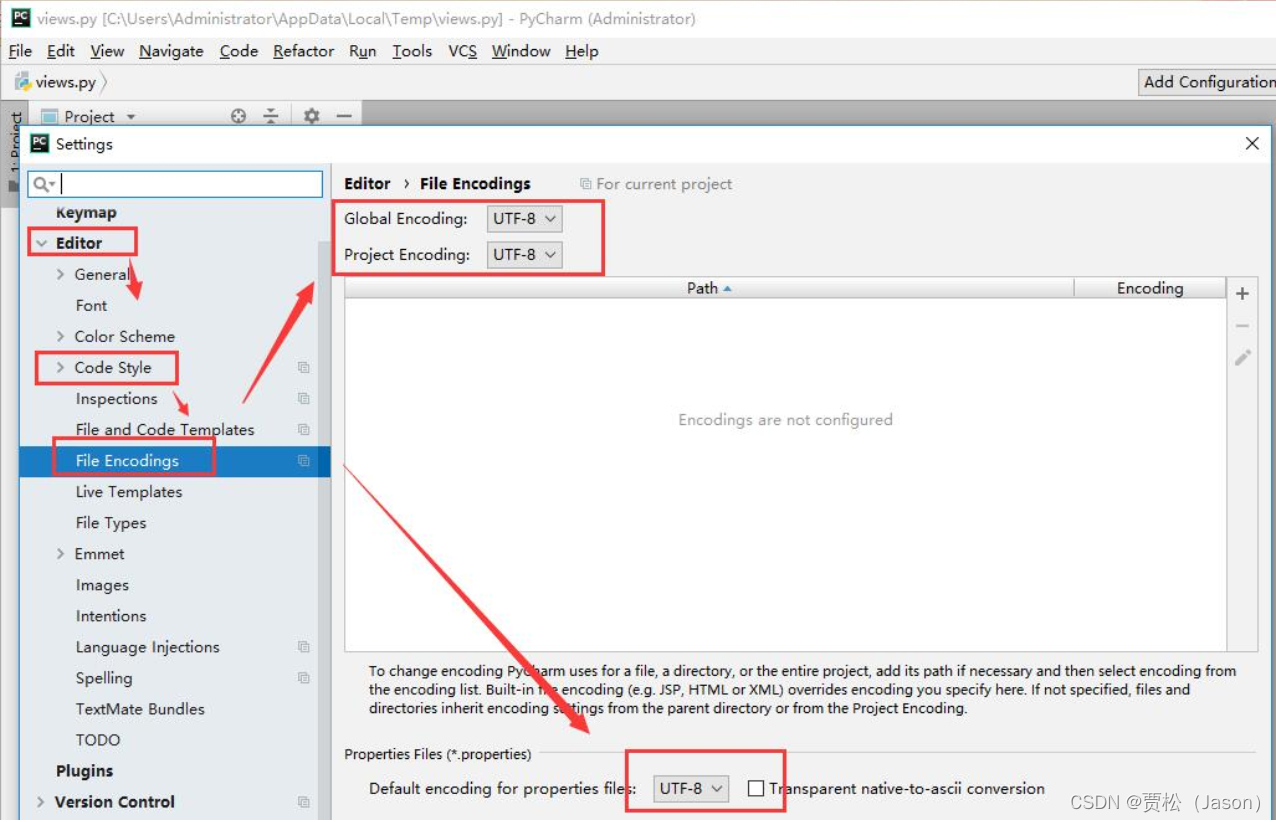Viewport: 1276px width, 822px height.
Task: Select Keymap in settings tree
Action: (86, 212)
